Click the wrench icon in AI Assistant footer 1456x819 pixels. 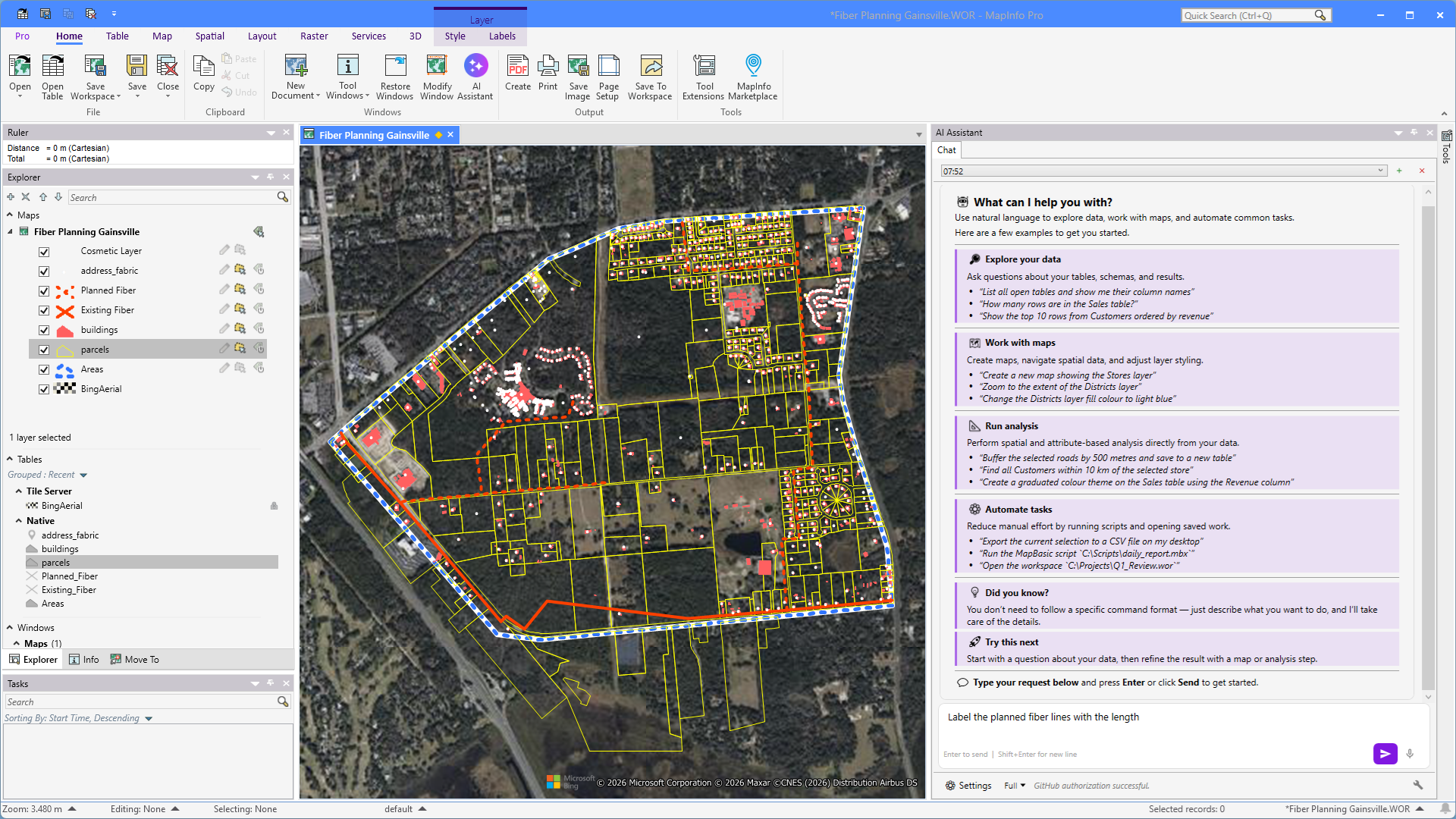pos(1417,785)
